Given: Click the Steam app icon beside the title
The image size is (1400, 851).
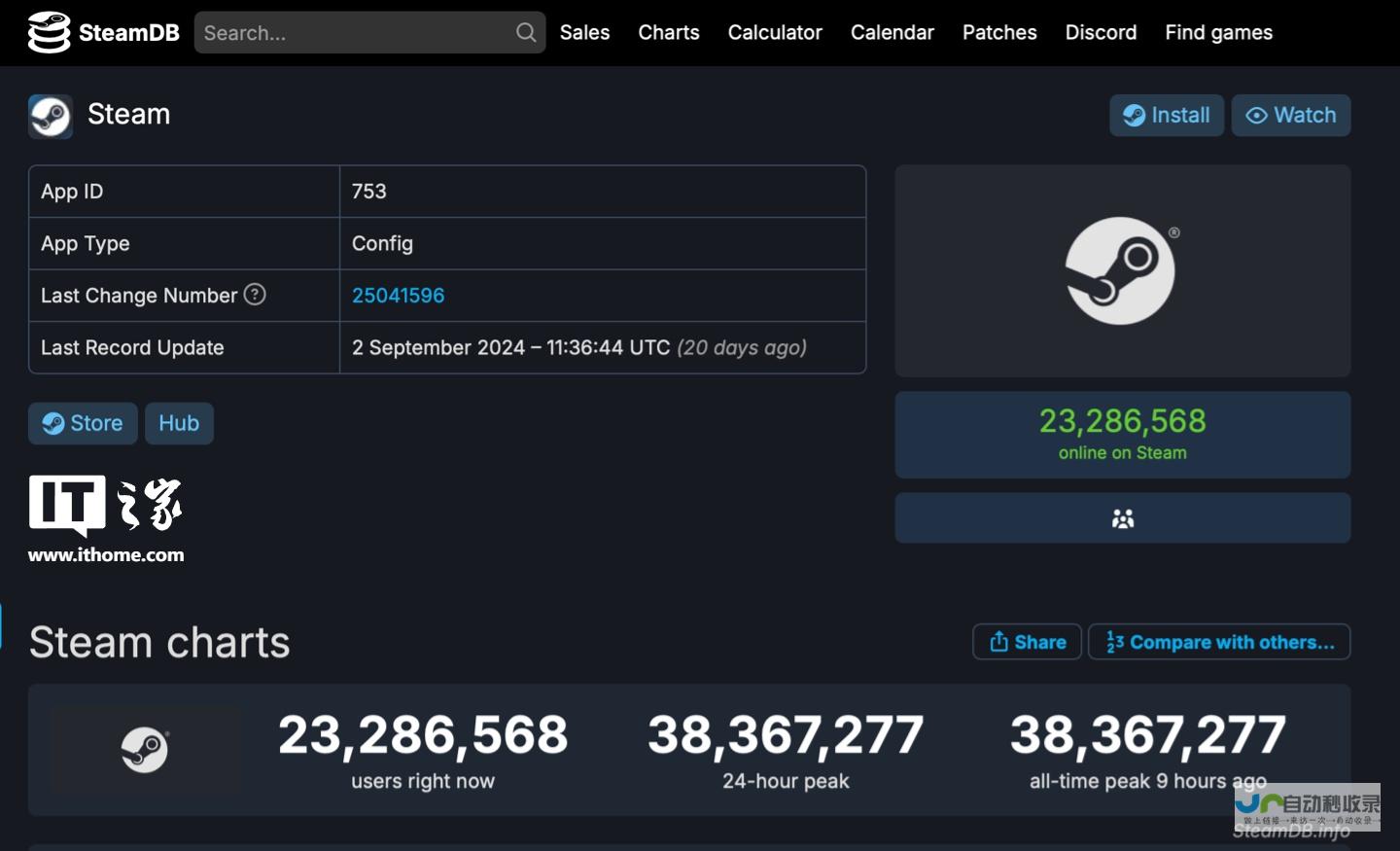Looking at the screenshot, I should point(51,117).
